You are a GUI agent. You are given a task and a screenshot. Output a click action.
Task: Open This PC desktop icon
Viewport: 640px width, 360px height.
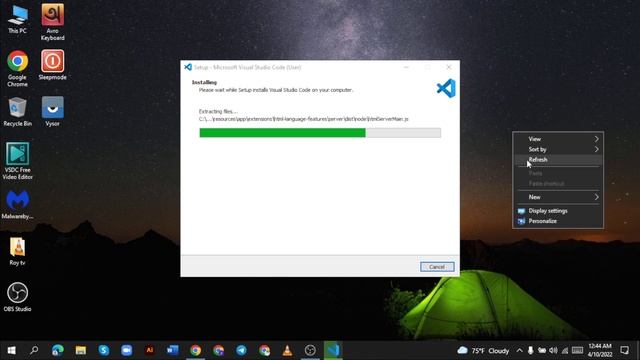pyautogui.click(x=18, y=19)
